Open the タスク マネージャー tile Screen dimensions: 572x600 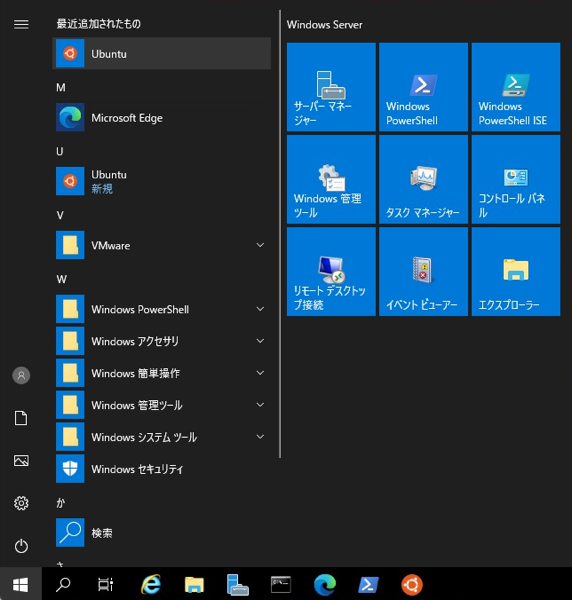click(423, 179)
